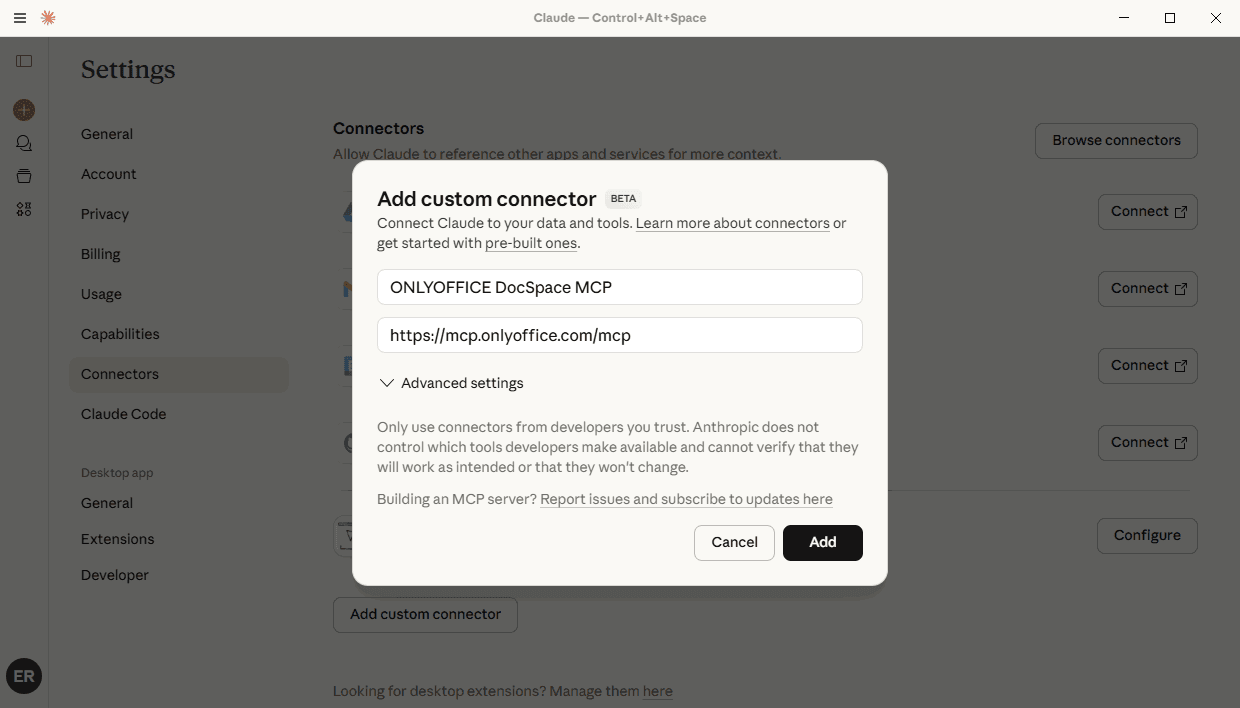
Task: Follow the pre-built ones link
Action: click(x=530, y=243)
